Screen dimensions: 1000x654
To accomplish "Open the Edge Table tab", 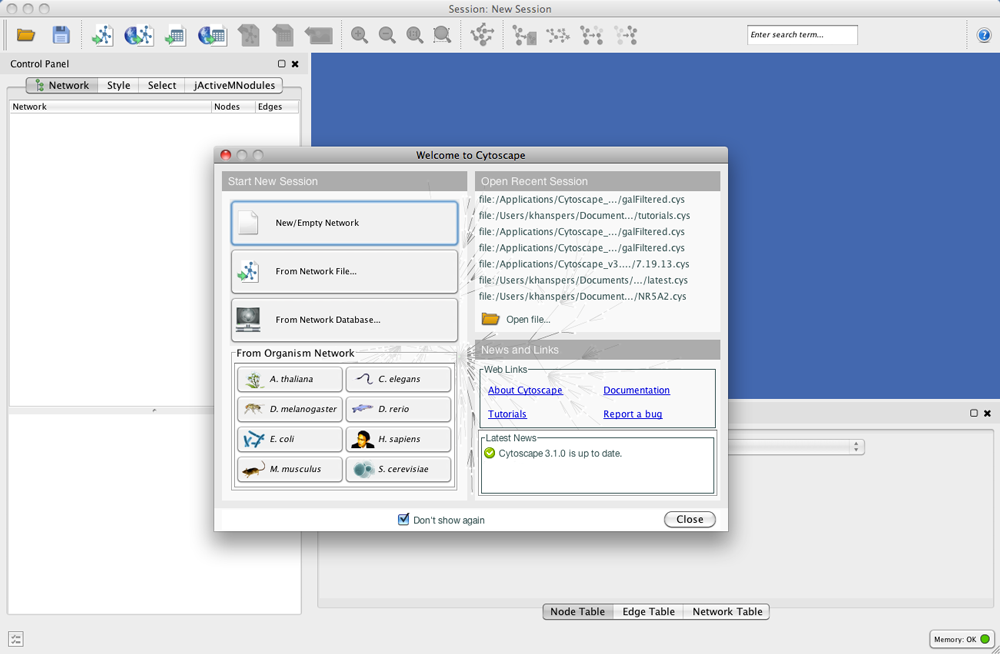I will (x=648, y=611).
